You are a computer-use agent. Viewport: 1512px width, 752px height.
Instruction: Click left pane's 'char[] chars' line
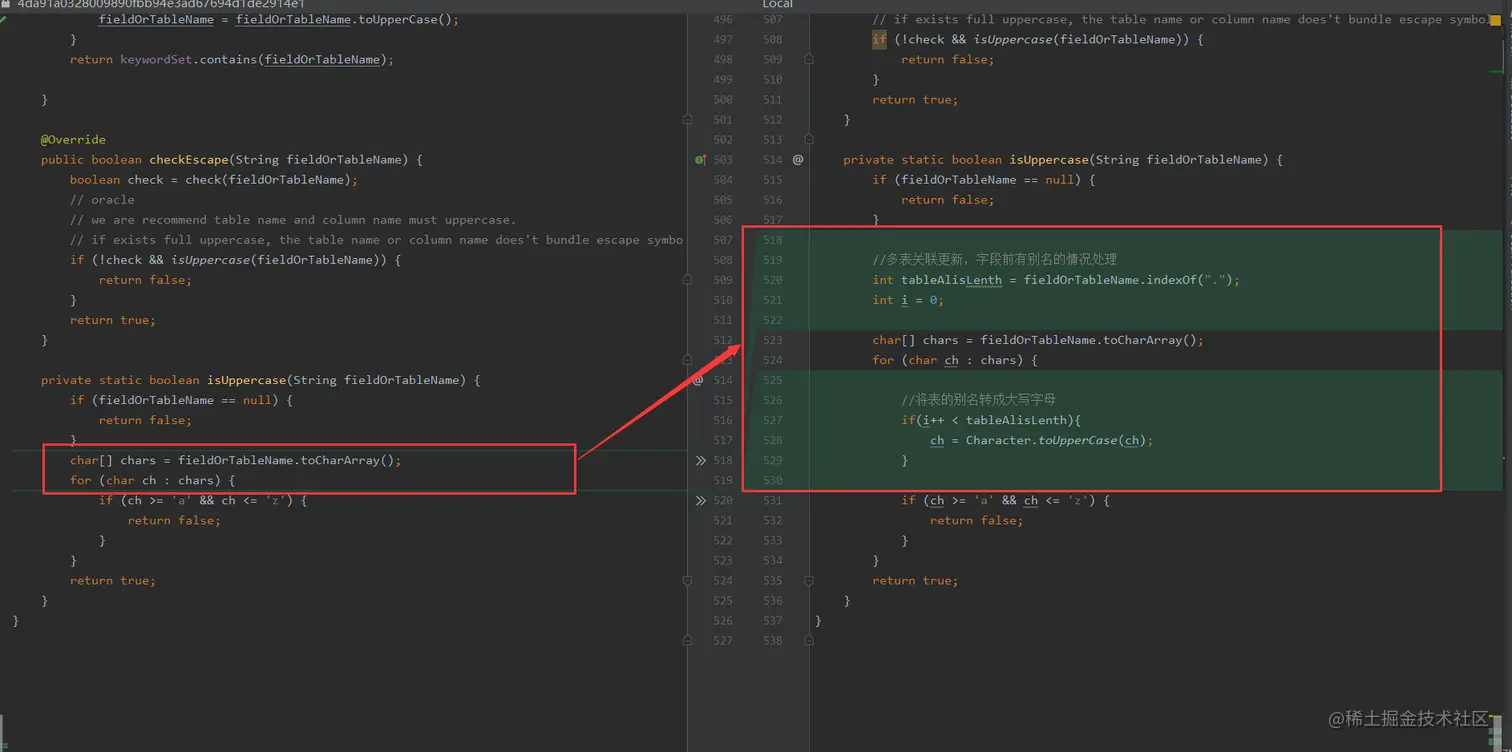point(235,460)
